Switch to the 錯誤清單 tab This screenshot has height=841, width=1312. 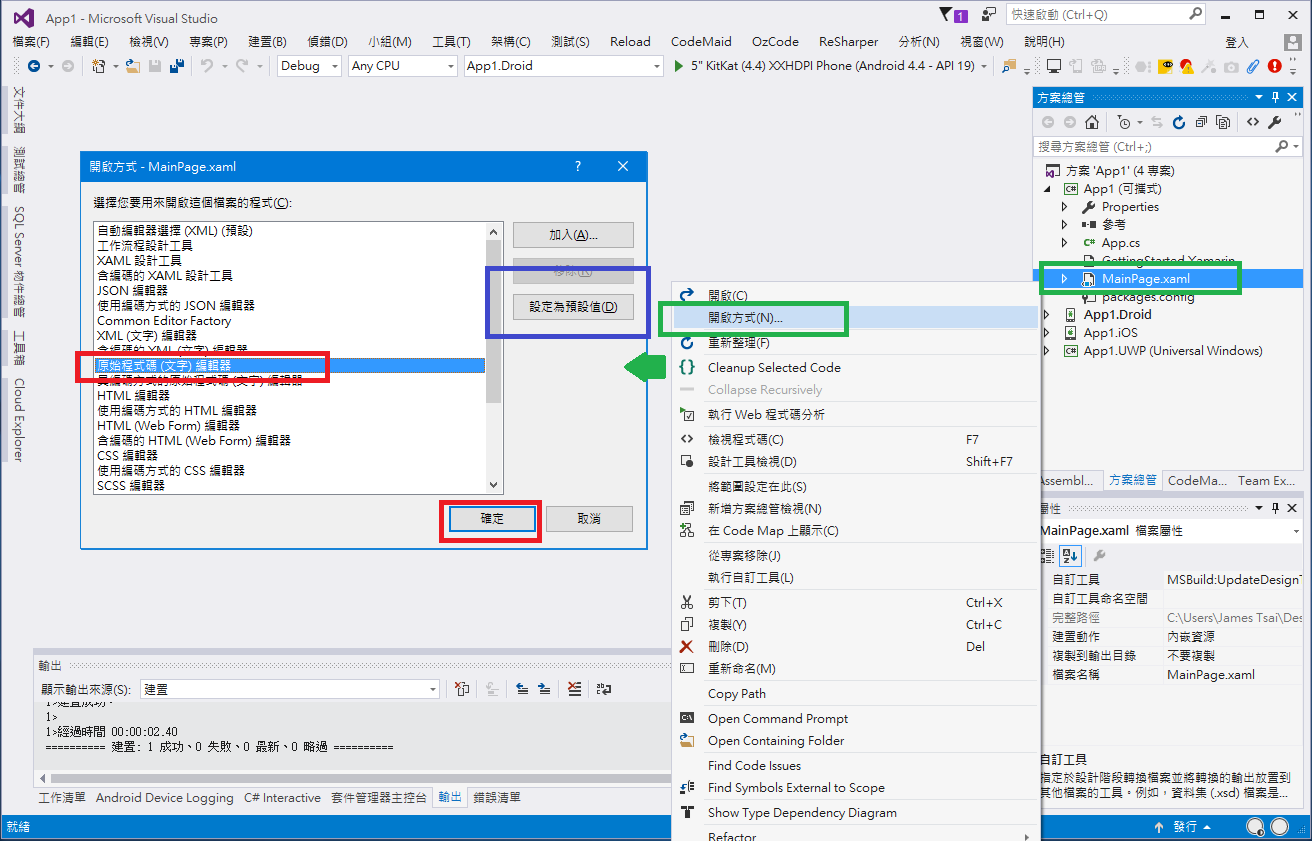[x=497, y=798]
